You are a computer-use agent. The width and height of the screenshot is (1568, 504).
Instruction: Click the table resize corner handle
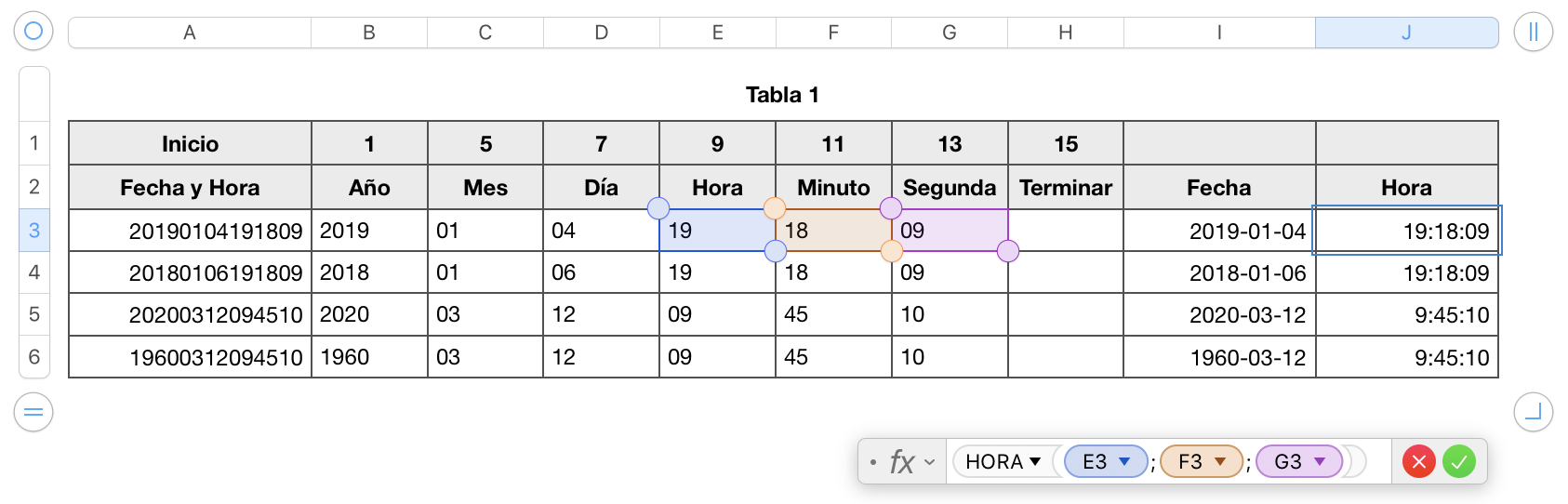click(1533, 412)
